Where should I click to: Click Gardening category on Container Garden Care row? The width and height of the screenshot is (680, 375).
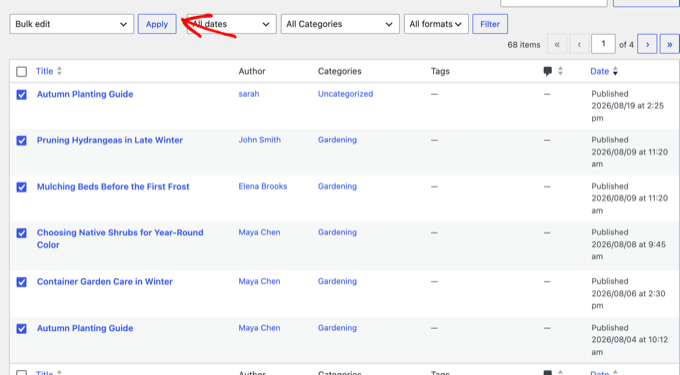[x=337, y=281]
